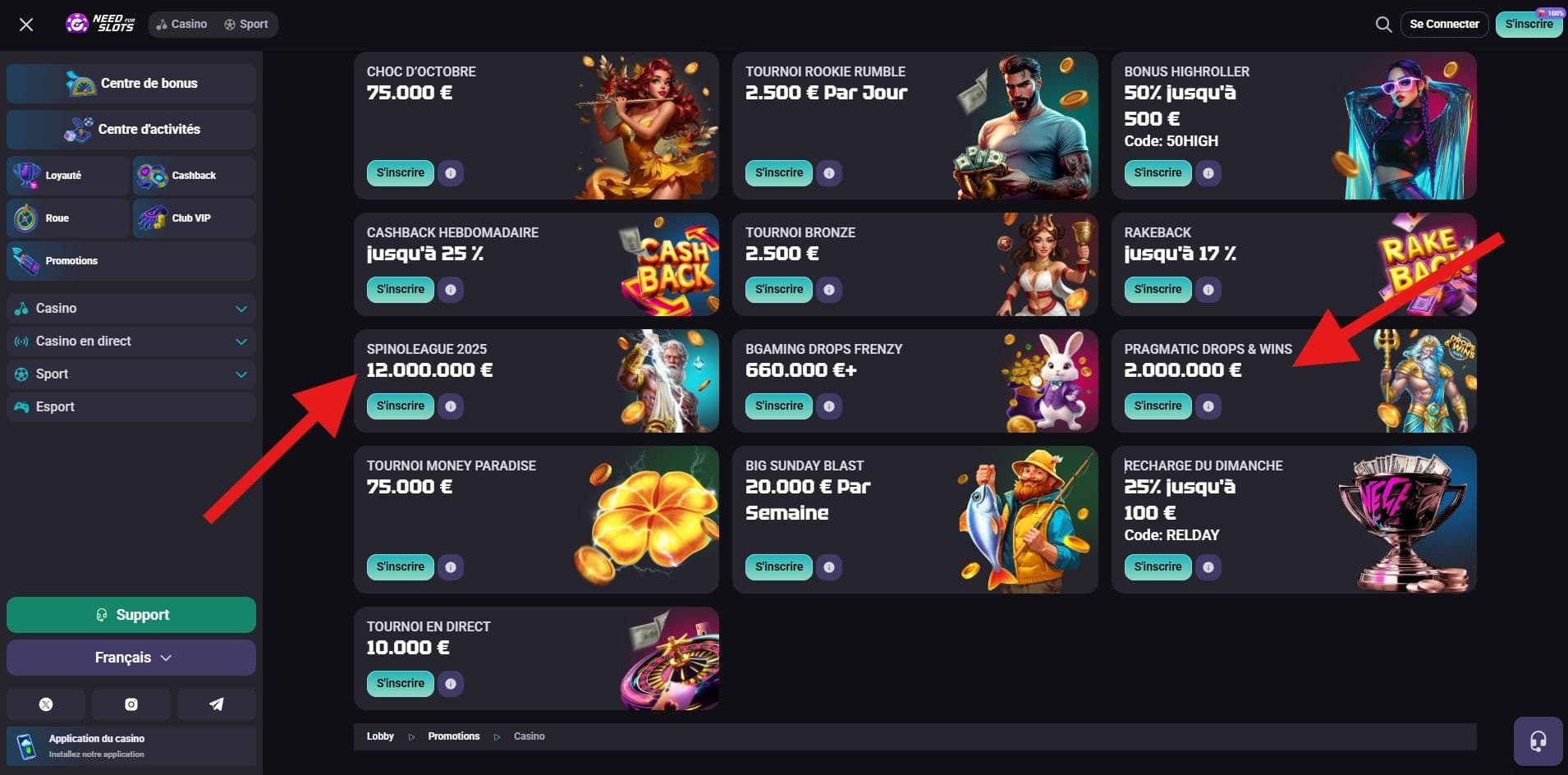Expand the Sport sidebar section
Viewport: 1568px width, 775px height.
[x=131, y=374]
